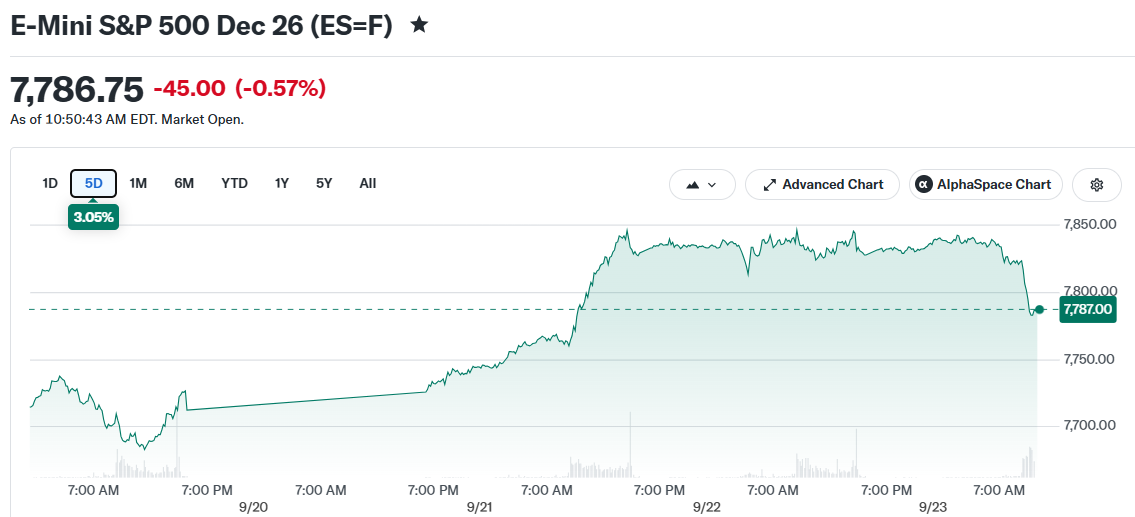Screen dimensions: 1135x517
Task: Select the 5D time range
Action: (93, 184)
